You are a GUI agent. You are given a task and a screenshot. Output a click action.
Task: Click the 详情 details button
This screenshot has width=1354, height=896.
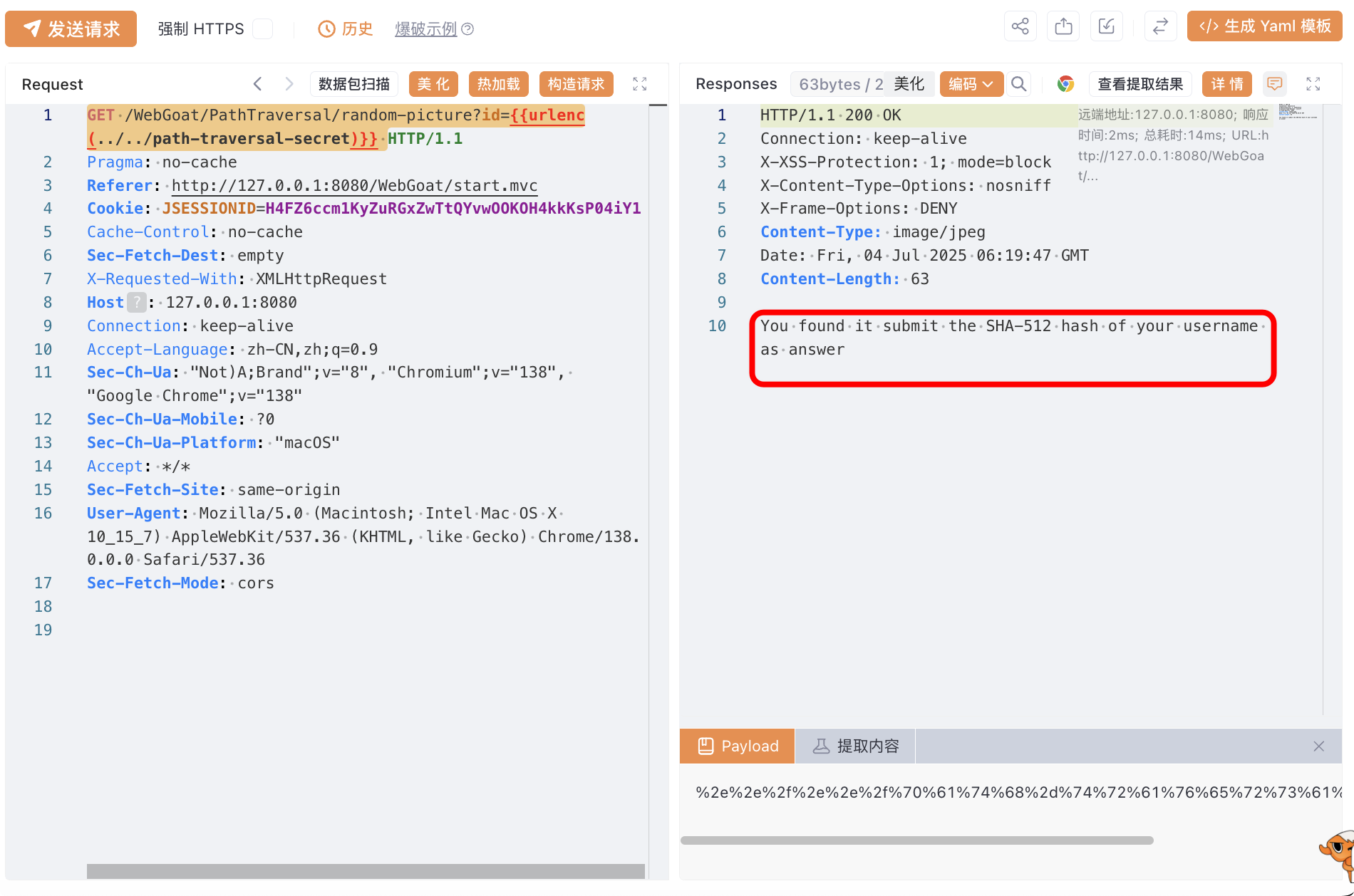pos(1227,84)
